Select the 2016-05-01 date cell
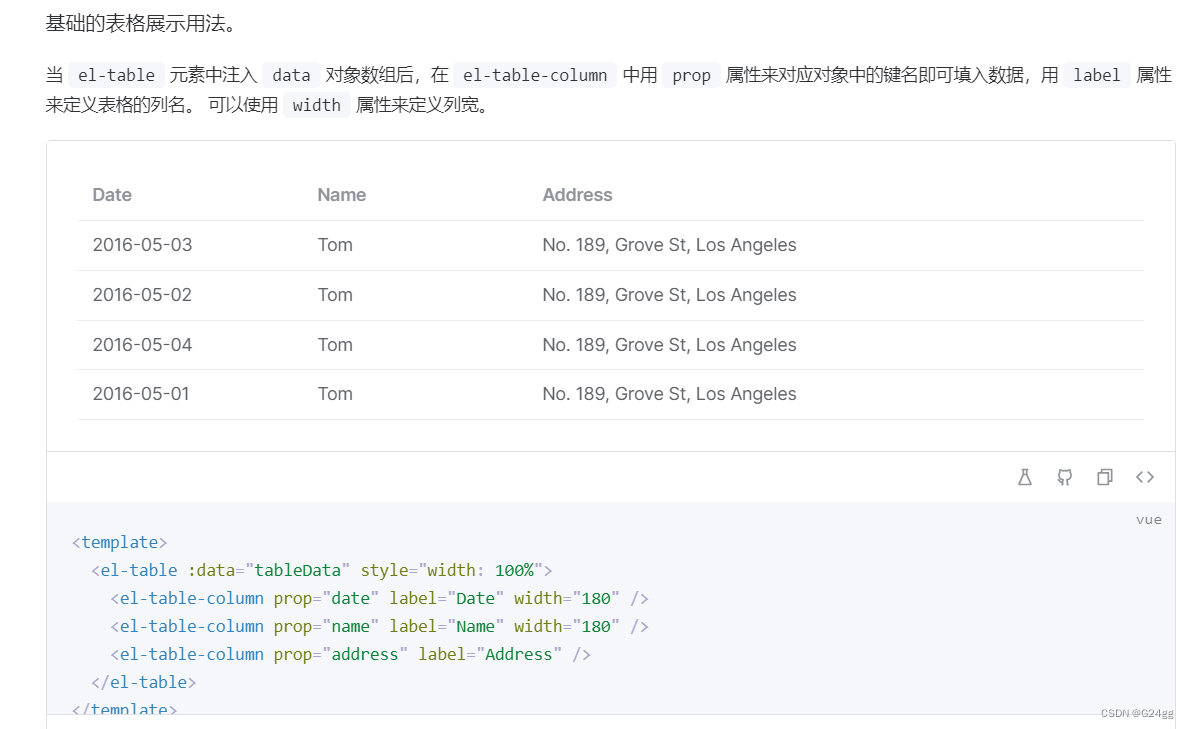The height and width of the screenshot is (729, 1189). [x=141, y=394]
